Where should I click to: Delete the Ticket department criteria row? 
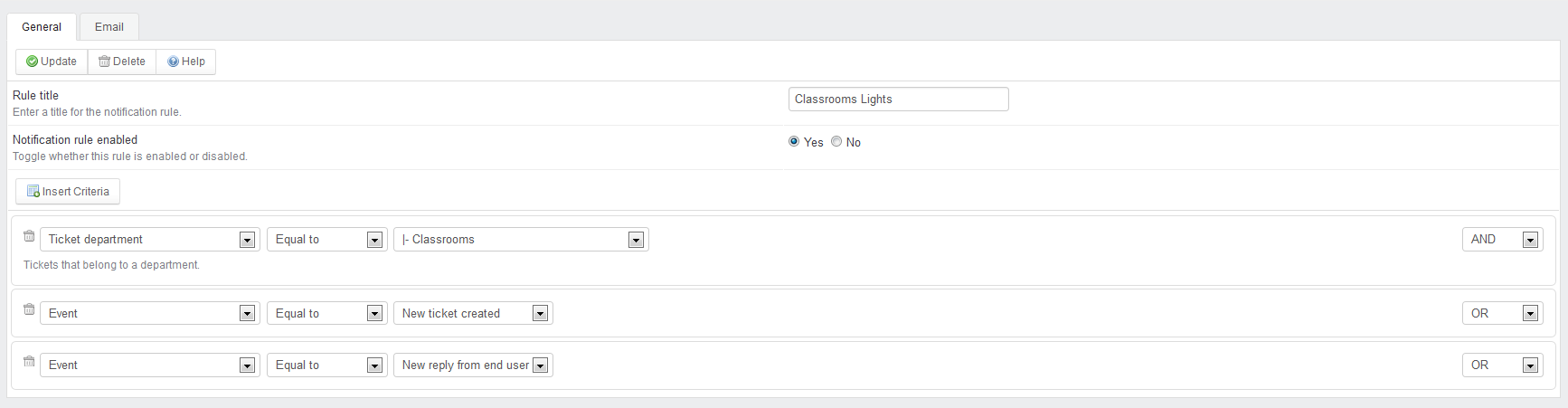pyautogui.click(x=29, y=236)
